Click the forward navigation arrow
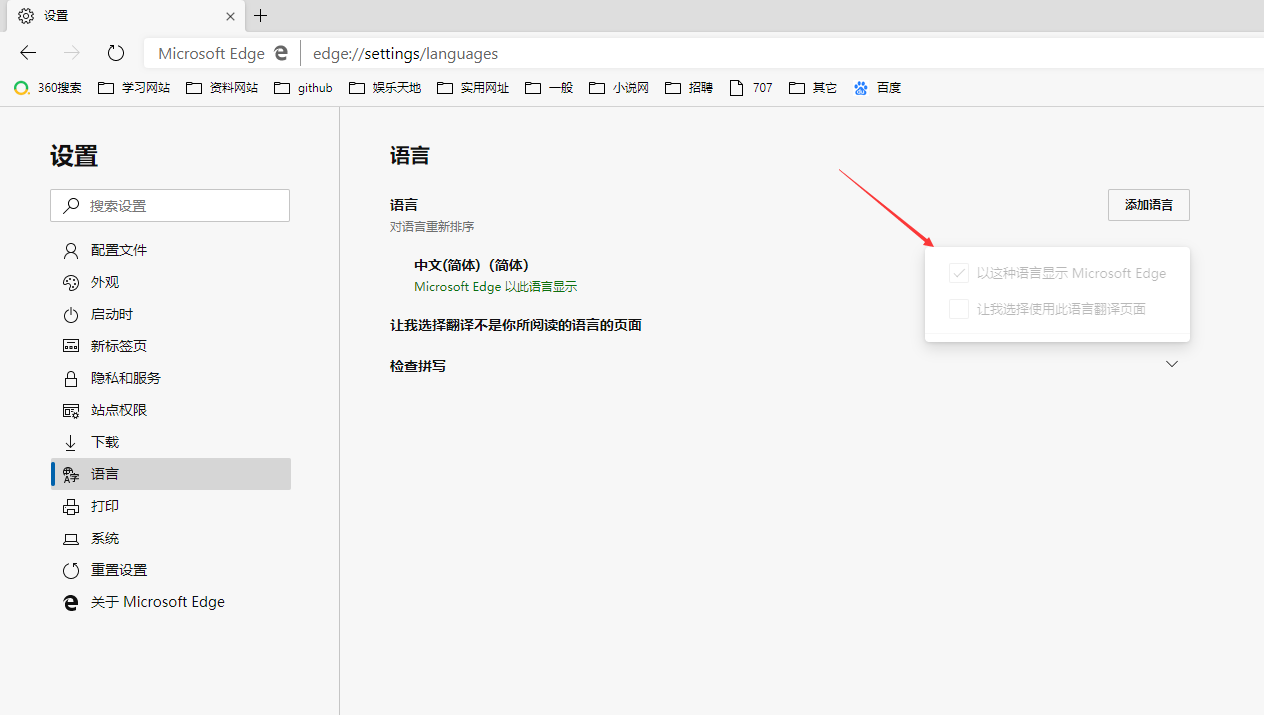 point(72,53)
